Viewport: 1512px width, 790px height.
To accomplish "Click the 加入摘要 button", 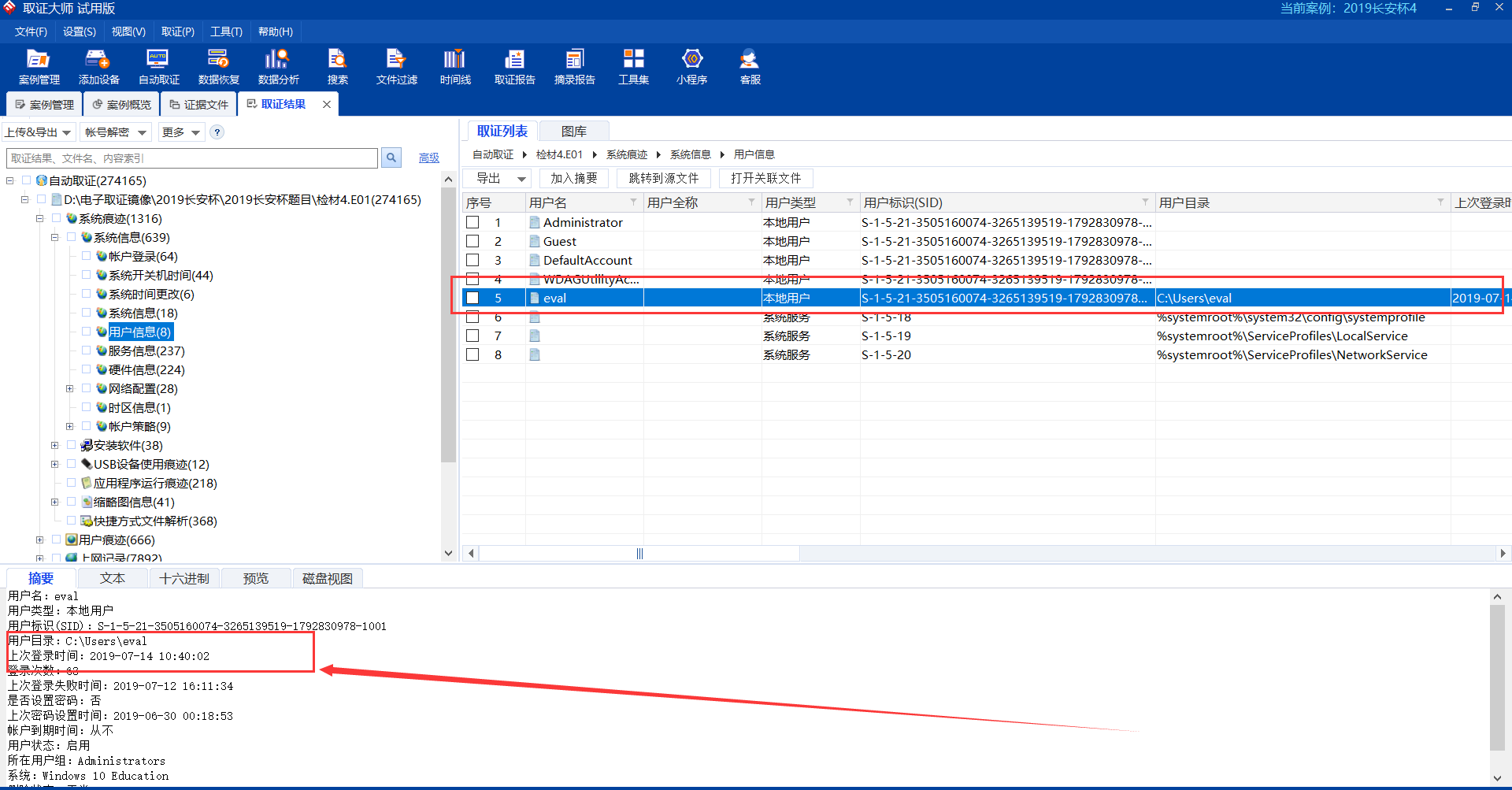I will [x=574, y=179].
